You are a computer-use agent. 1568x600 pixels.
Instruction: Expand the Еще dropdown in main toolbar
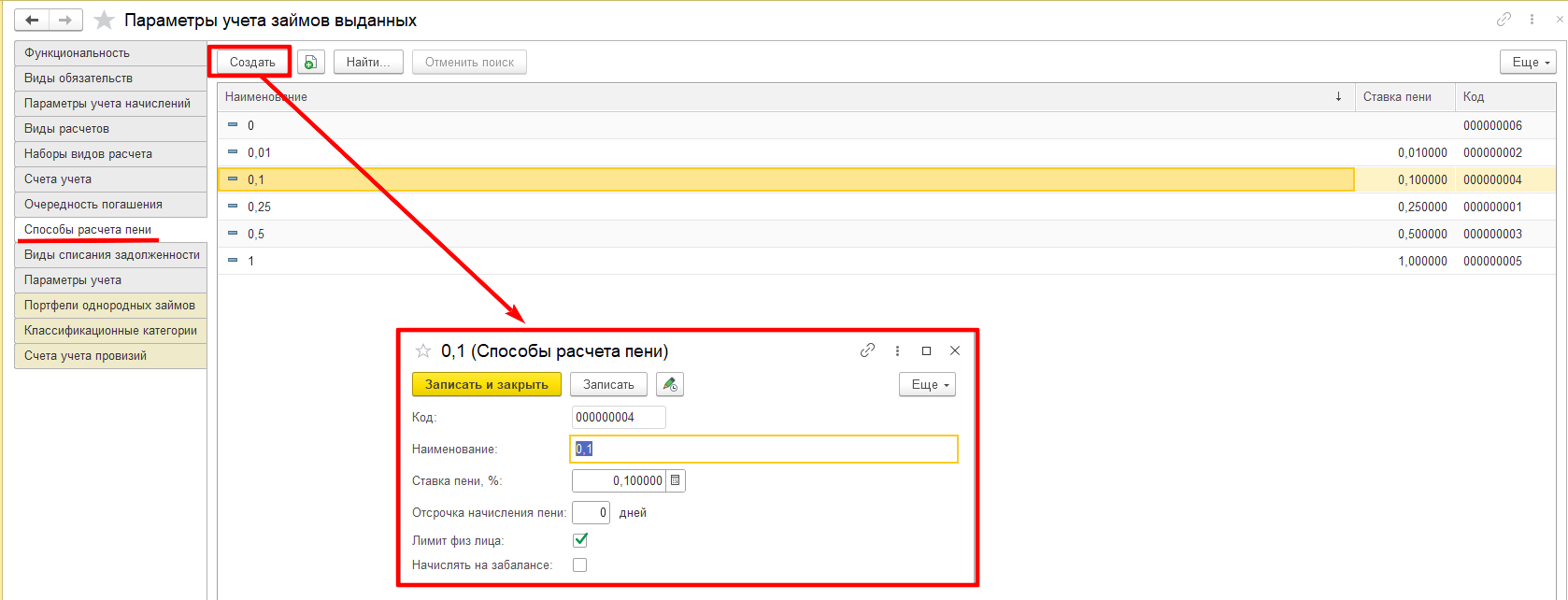coord(1528,62)
